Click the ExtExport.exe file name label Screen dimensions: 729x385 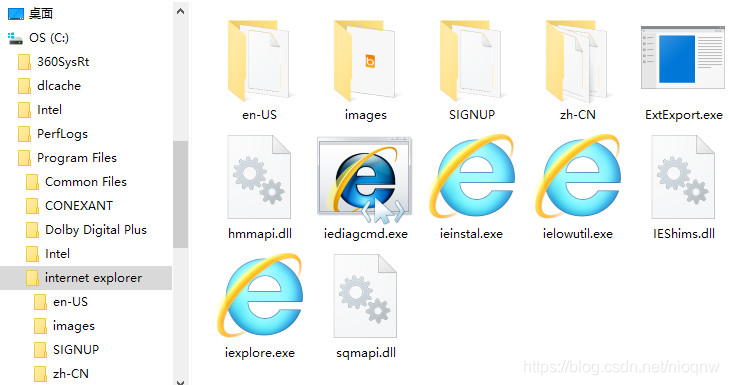point(683,115)
